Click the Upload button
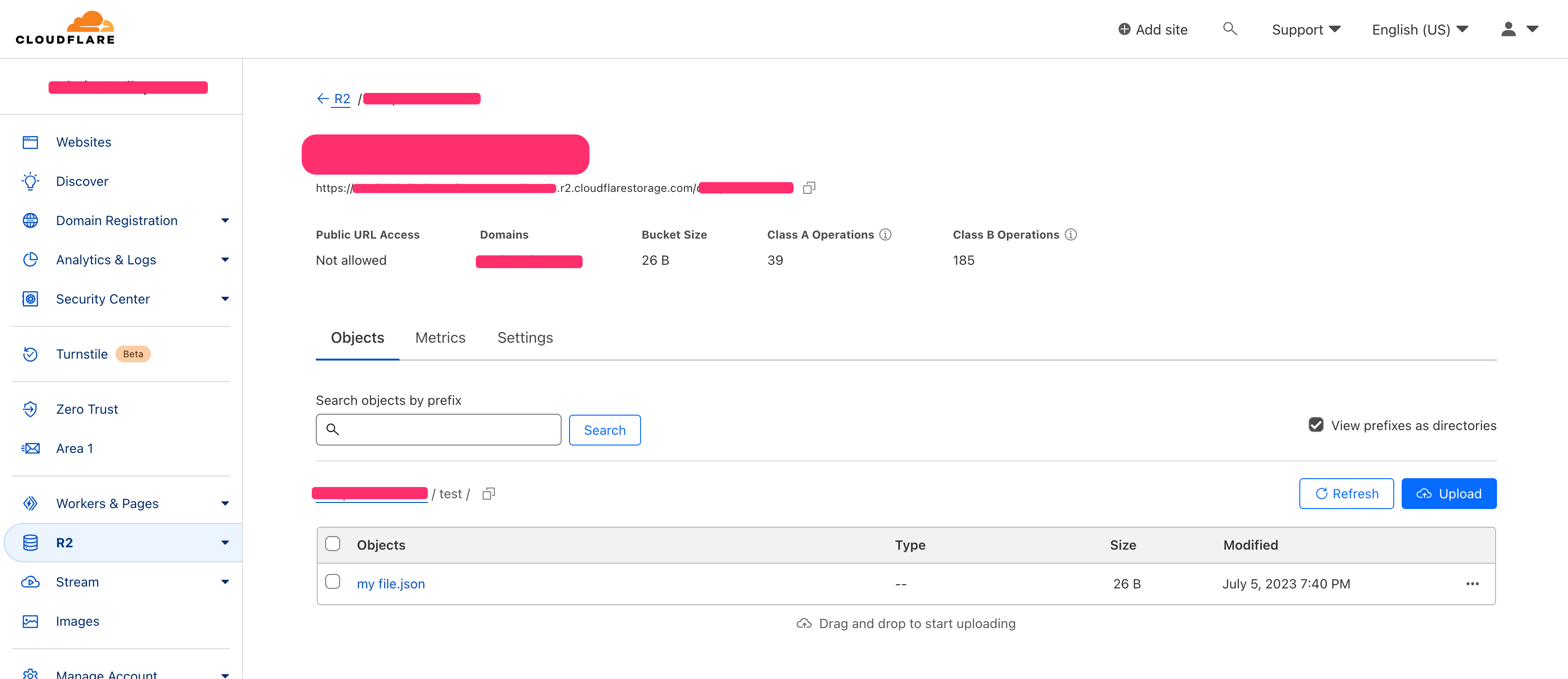Screen dimensions: 1568x679 coord(1449,494)
